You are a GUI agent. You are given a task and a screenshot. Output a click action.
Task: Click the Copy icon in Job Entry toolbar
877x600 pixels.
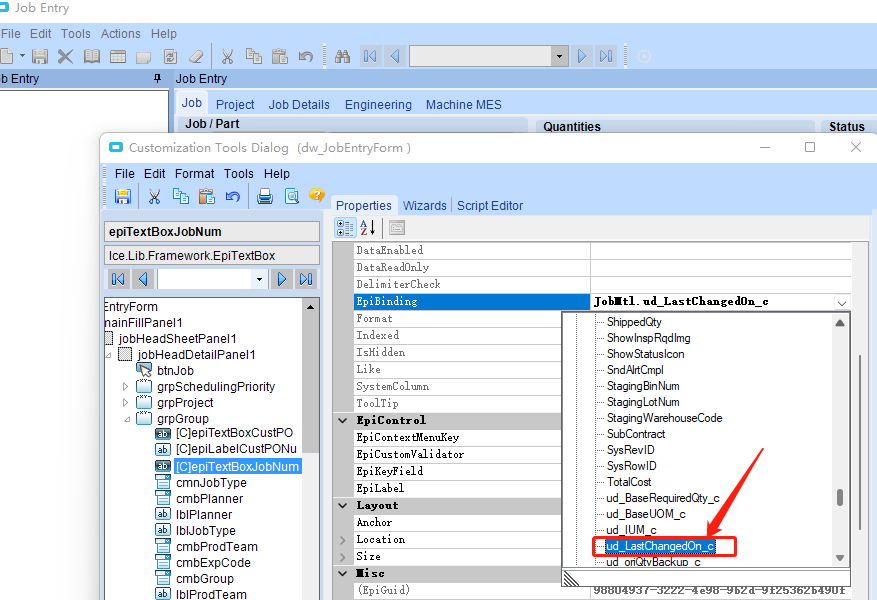[x=254, y=56]
